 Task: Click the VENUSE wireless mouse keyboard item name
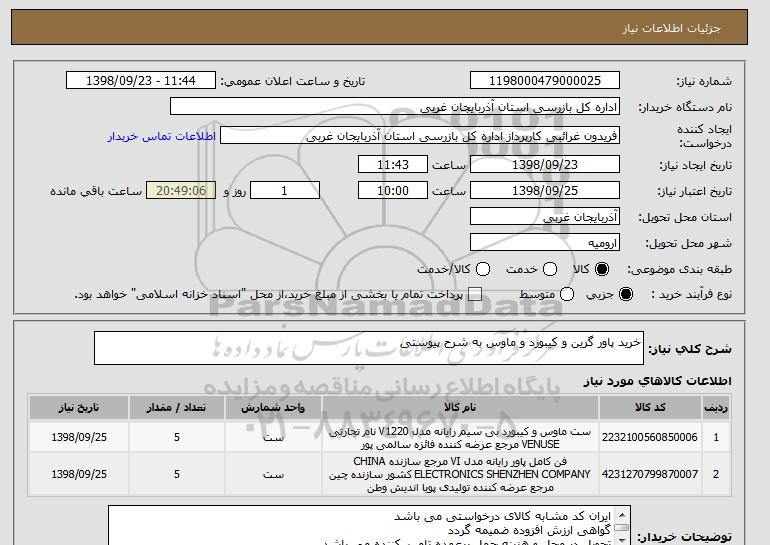(x=460, y=438)
